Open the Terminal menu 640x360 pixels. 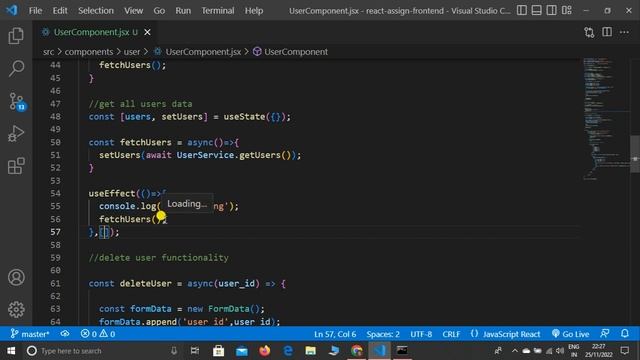218,11
